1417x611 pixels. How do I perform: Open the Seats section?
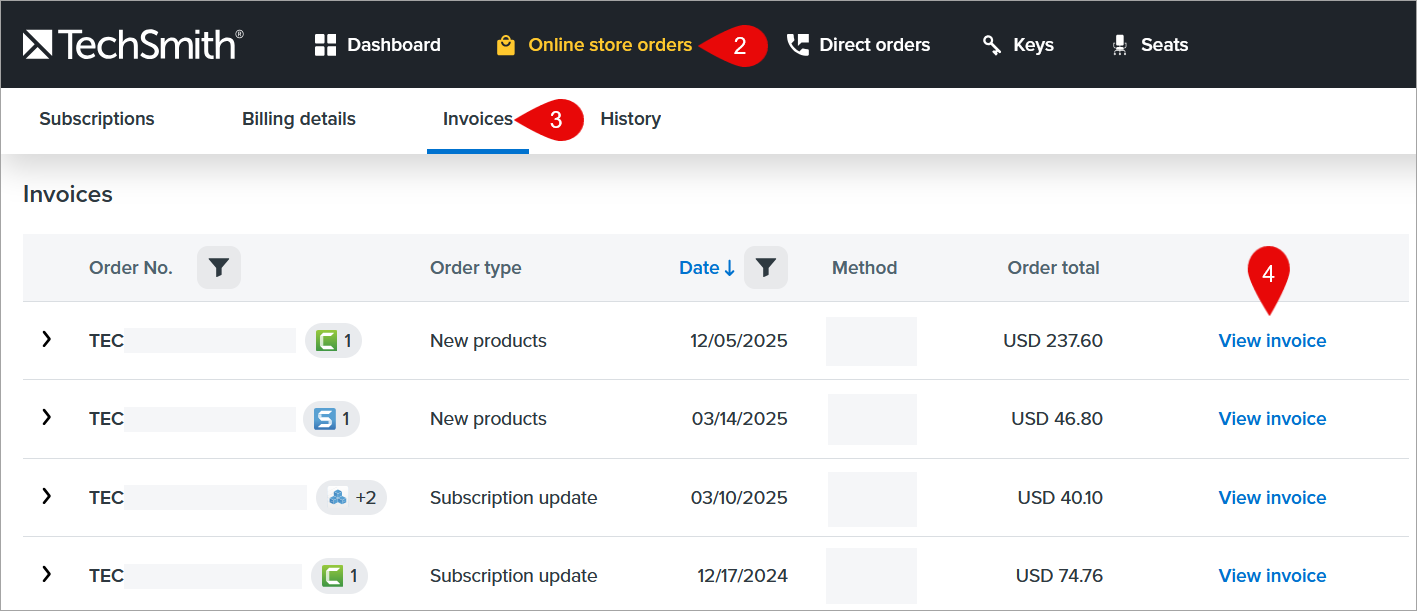1149,45
